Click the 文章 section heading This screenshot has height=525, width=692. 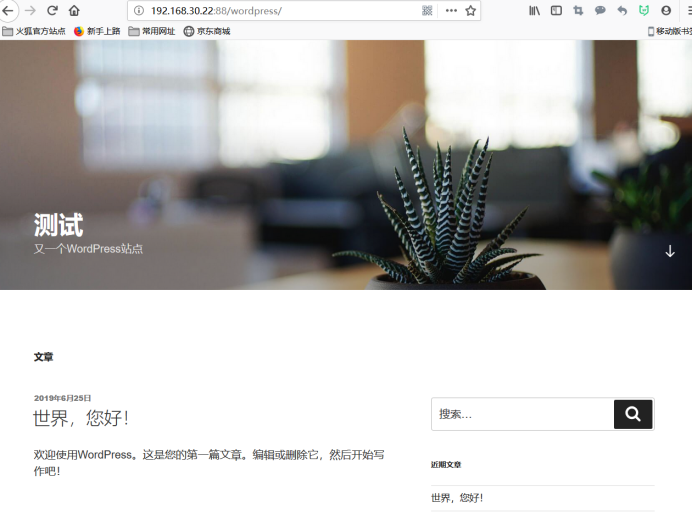[x=43, y=357]
